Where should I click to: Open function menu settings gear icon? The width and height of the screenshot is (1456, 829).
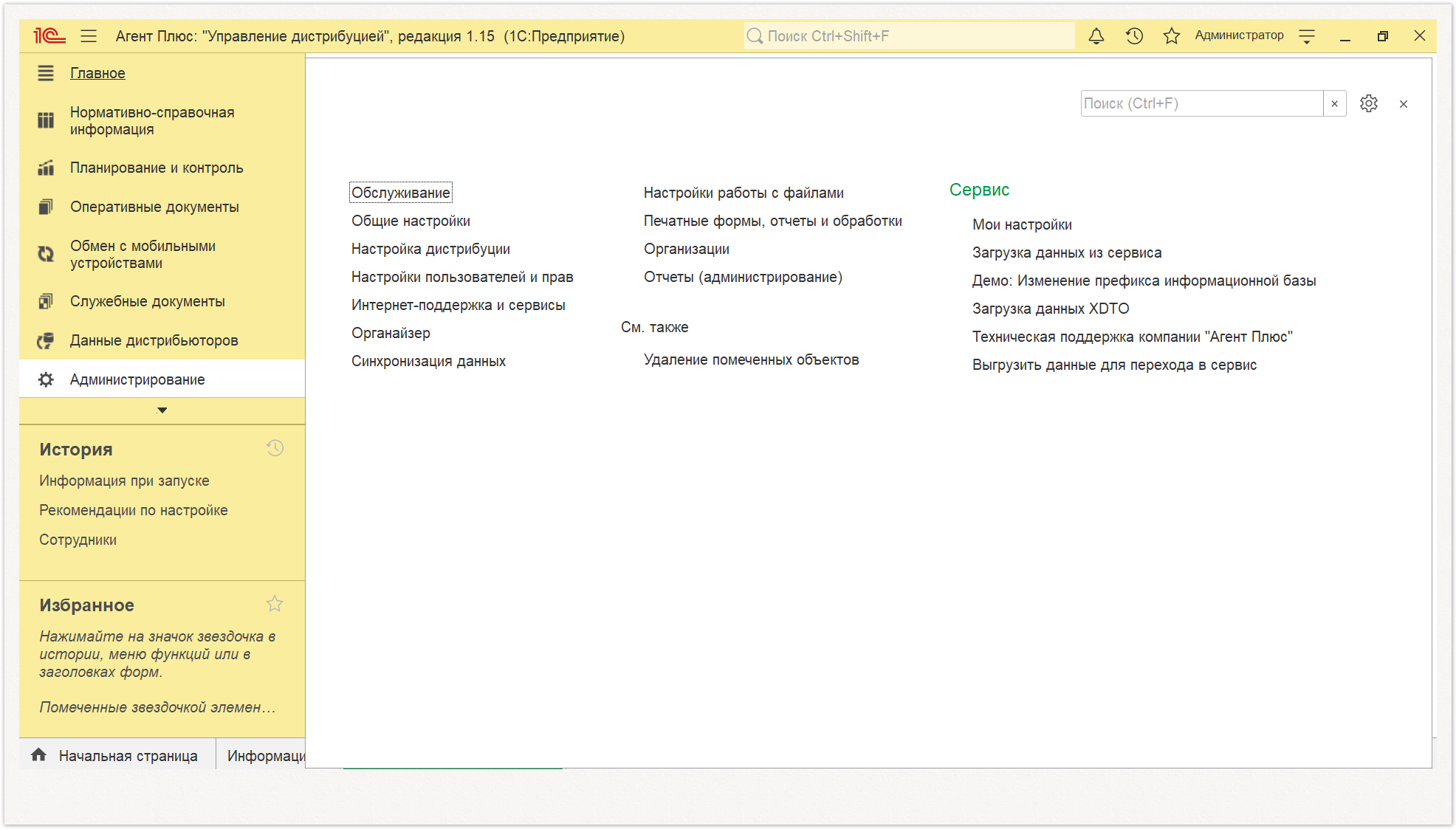[1369, 103]
